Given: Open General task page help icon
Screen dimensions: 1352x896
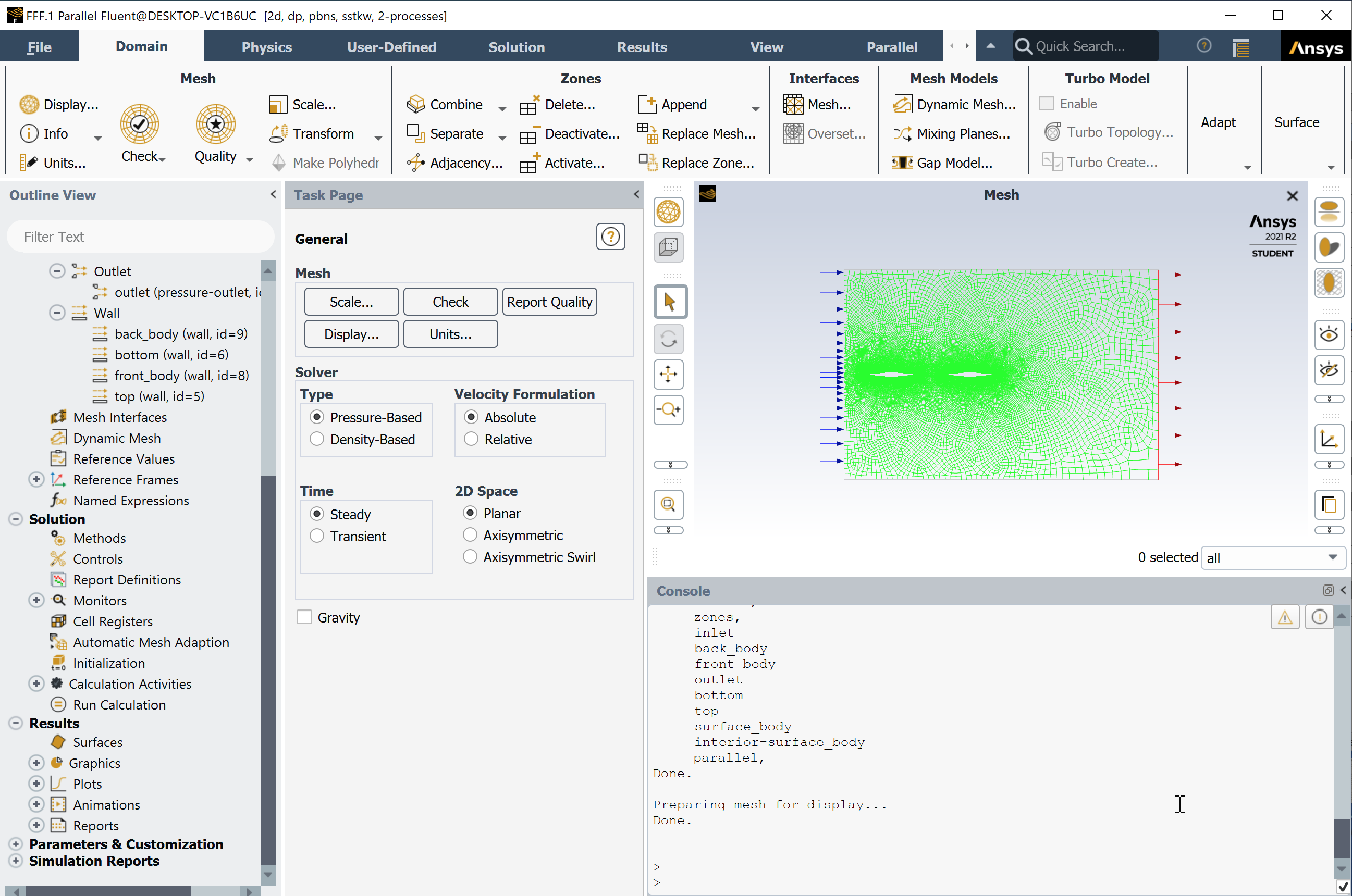Looking at the screenshot, I should pyautogui.click(x=610, y=237).
